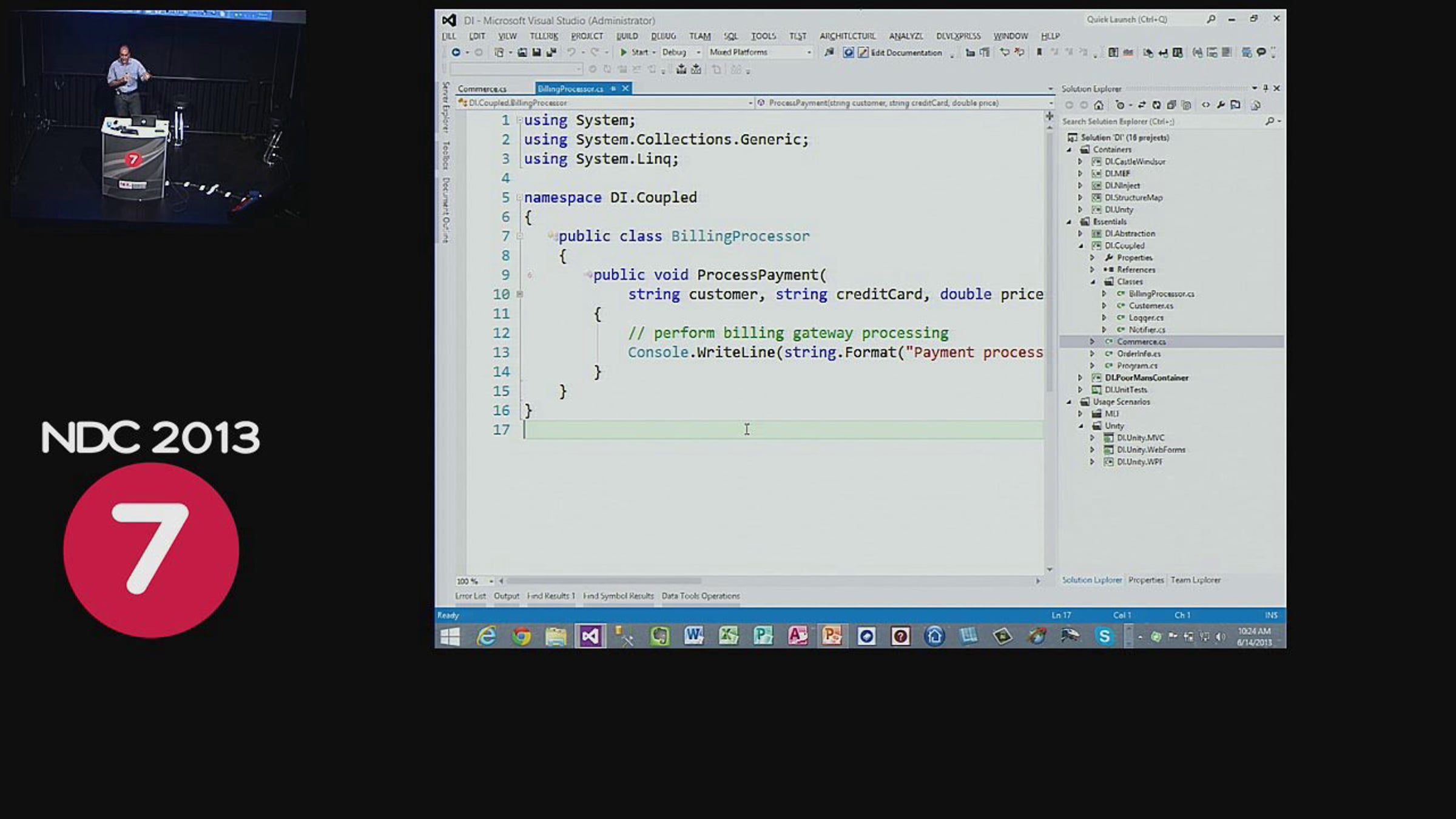Screen dimensions: 1456x819
Task: Click the editor horizontal scrollbar thumb
Action: pos(604,581)
